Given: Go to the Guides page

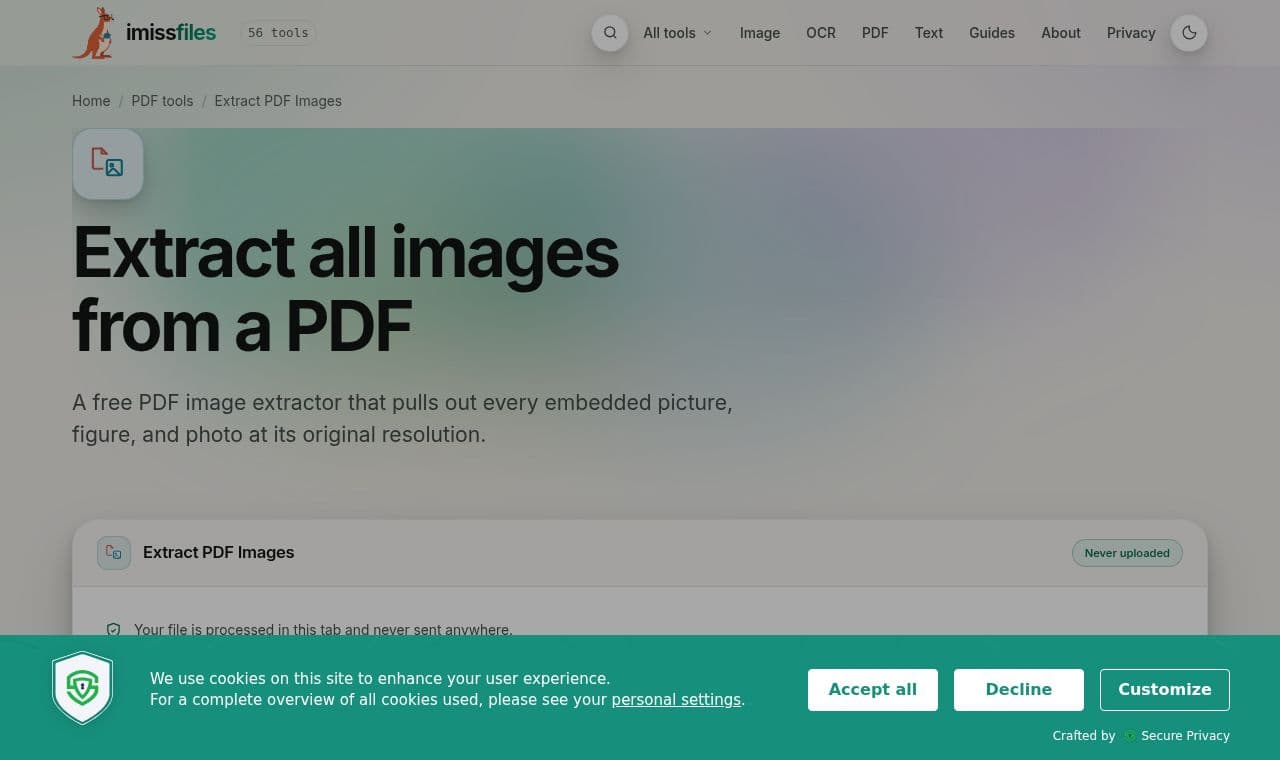Looking at the screenshot, I should (992, 33).
